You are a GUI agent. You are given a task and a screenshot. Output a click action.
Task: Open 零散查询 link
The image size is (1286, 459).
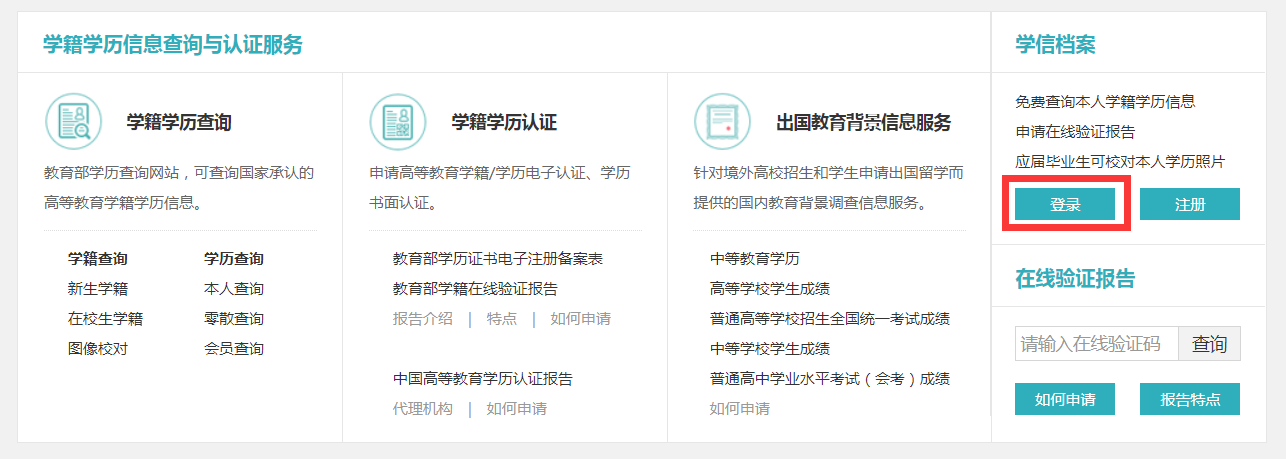(x=234, y=319)
